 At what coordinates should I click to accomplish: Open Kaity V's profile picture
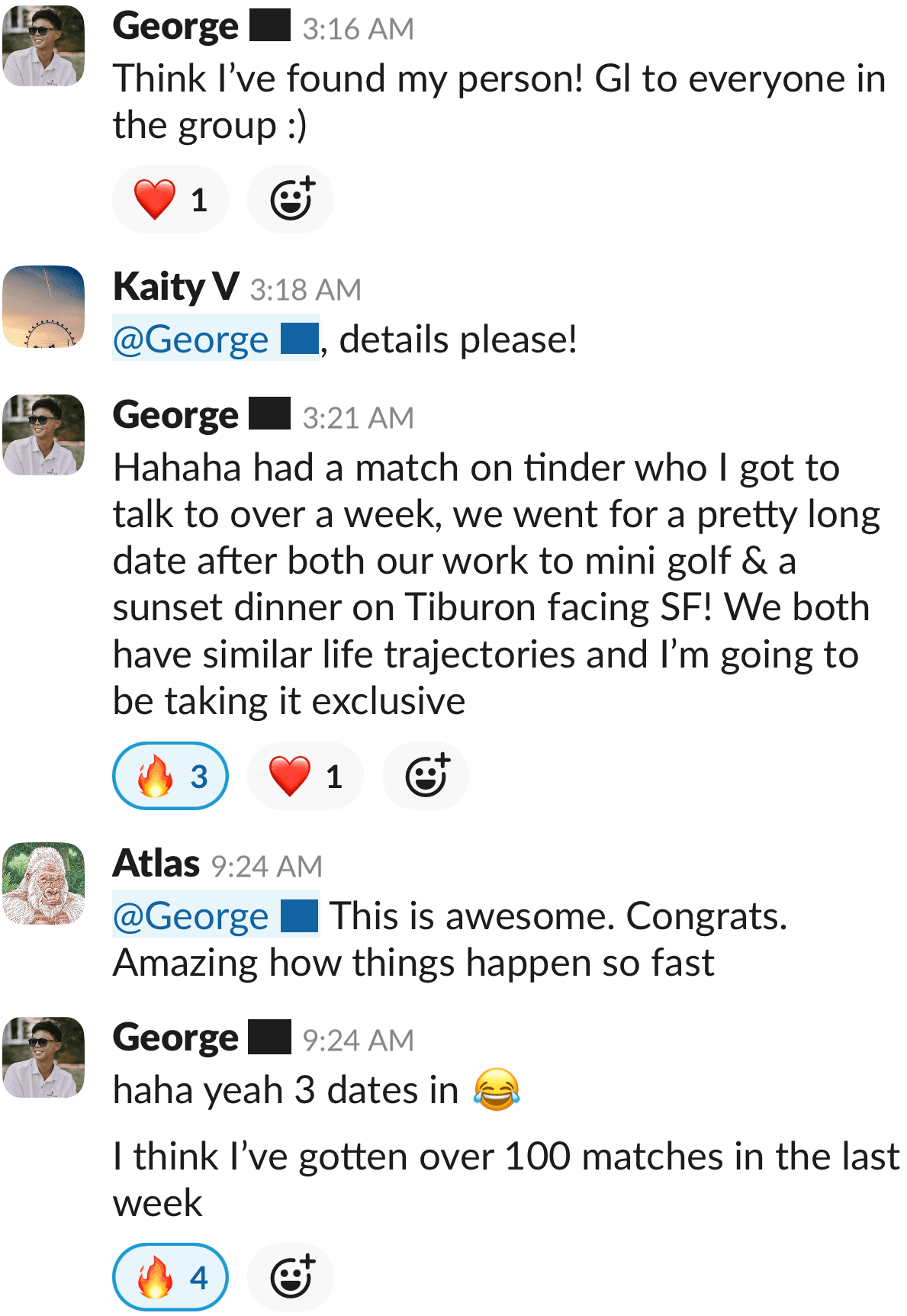pos(43,307)
